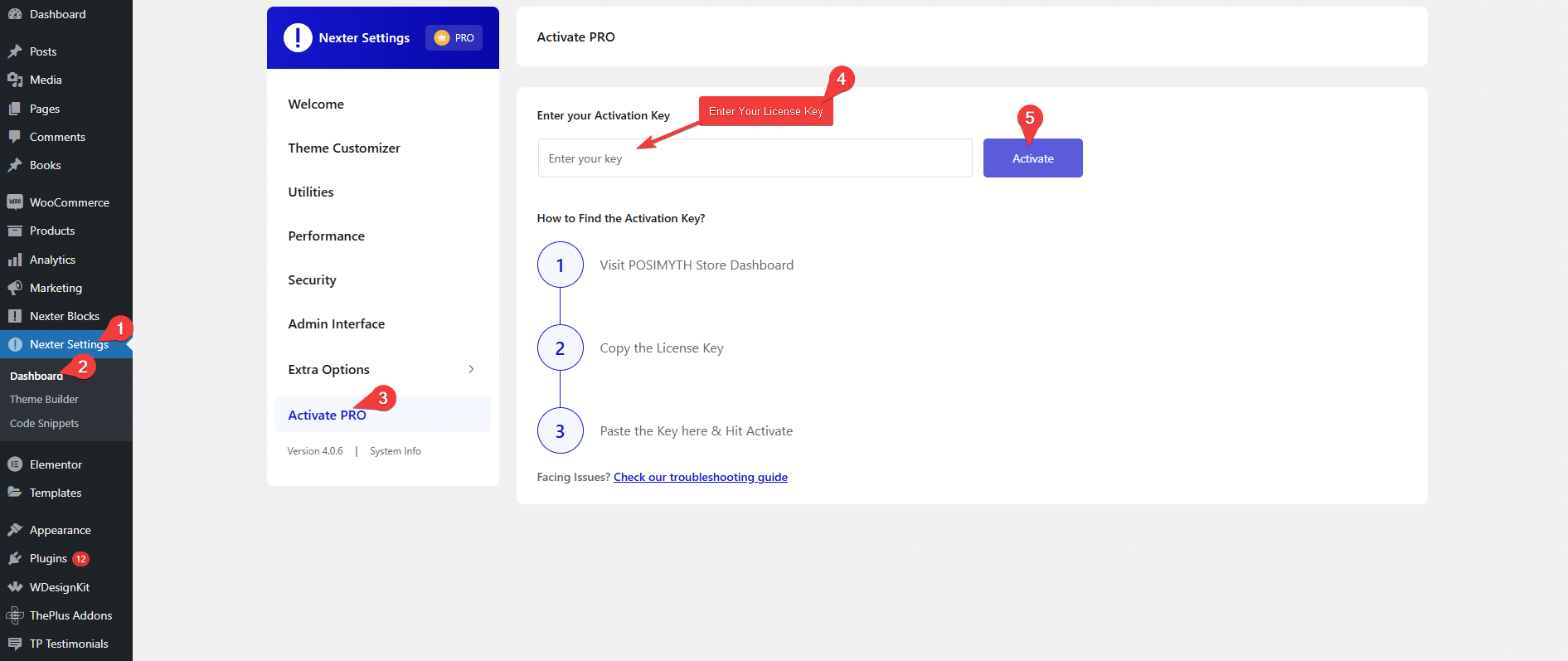Image resolution: width=1568 pixels, height=661 pixels.
Task: Click the Activate button
Action: click(x=1033, y=158)
